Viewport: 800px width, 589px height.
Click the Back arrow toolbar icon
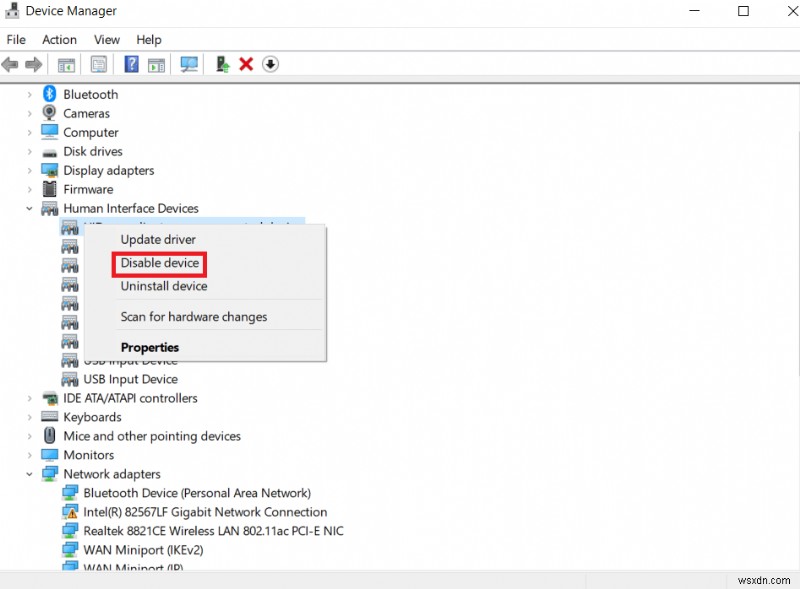coord(10,64)
